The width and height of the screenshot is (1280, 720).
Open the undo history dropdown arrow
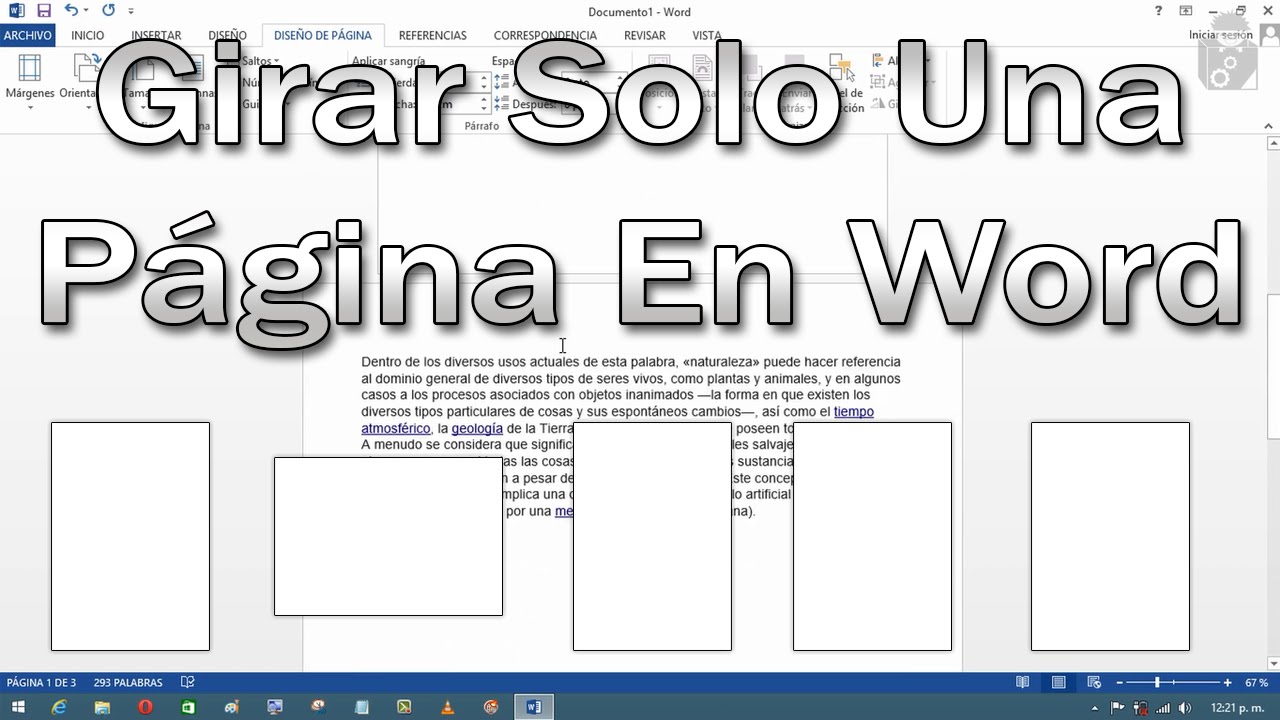[x=86, y=11]
